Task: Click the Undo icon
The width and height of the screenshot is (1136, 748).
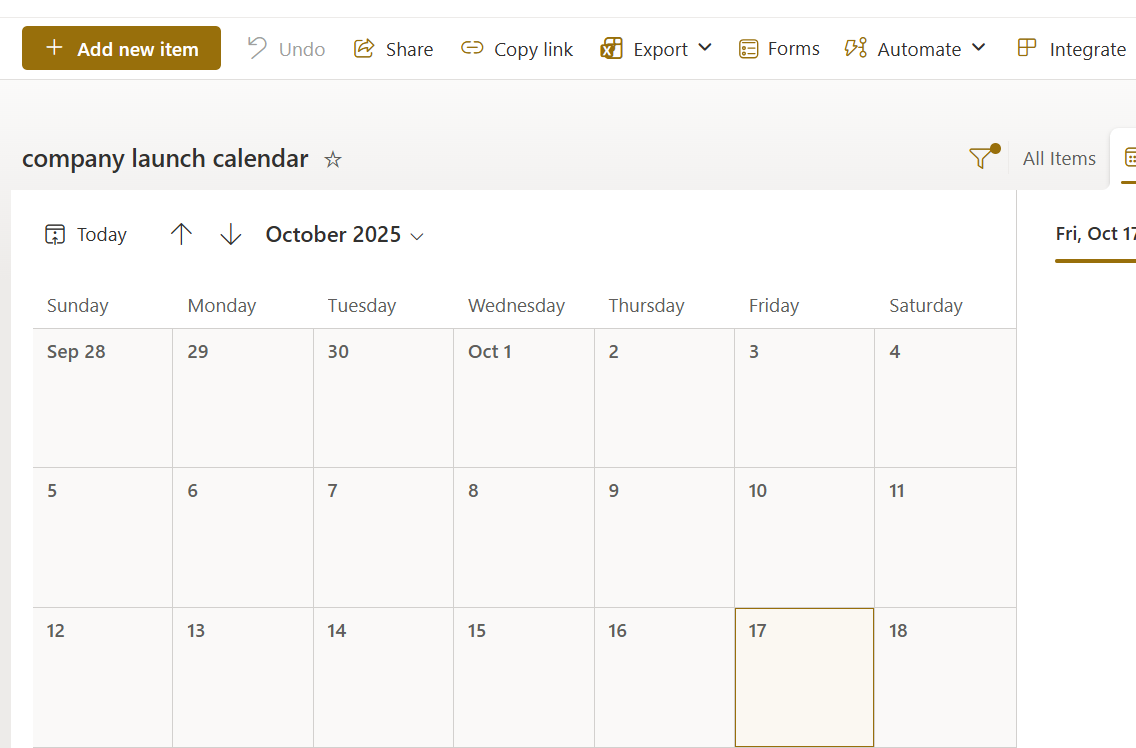Action: click(256, 47)
